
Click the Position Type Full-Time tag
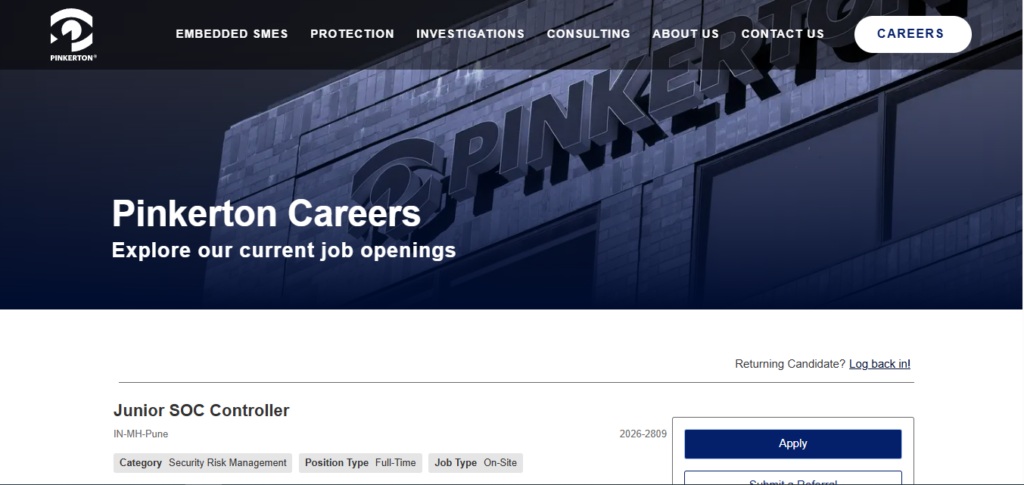click(360, 463)
